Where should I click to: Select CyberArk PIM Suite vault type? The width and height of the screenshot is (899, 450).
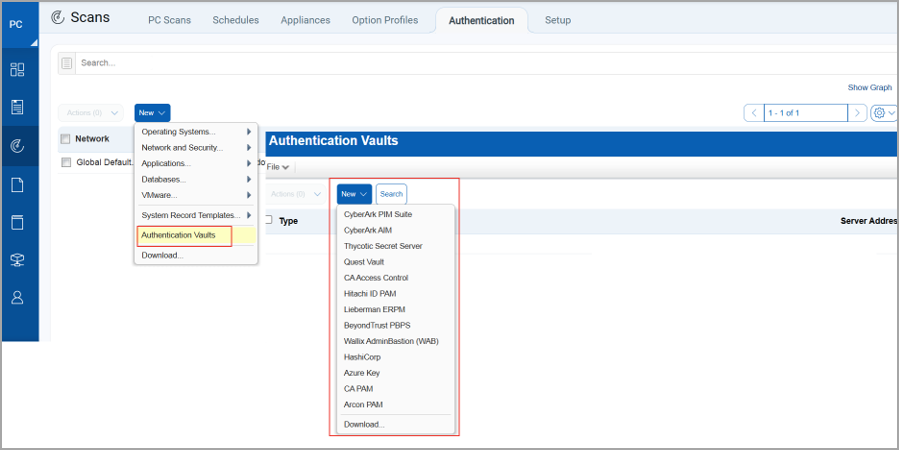[395, 214]
